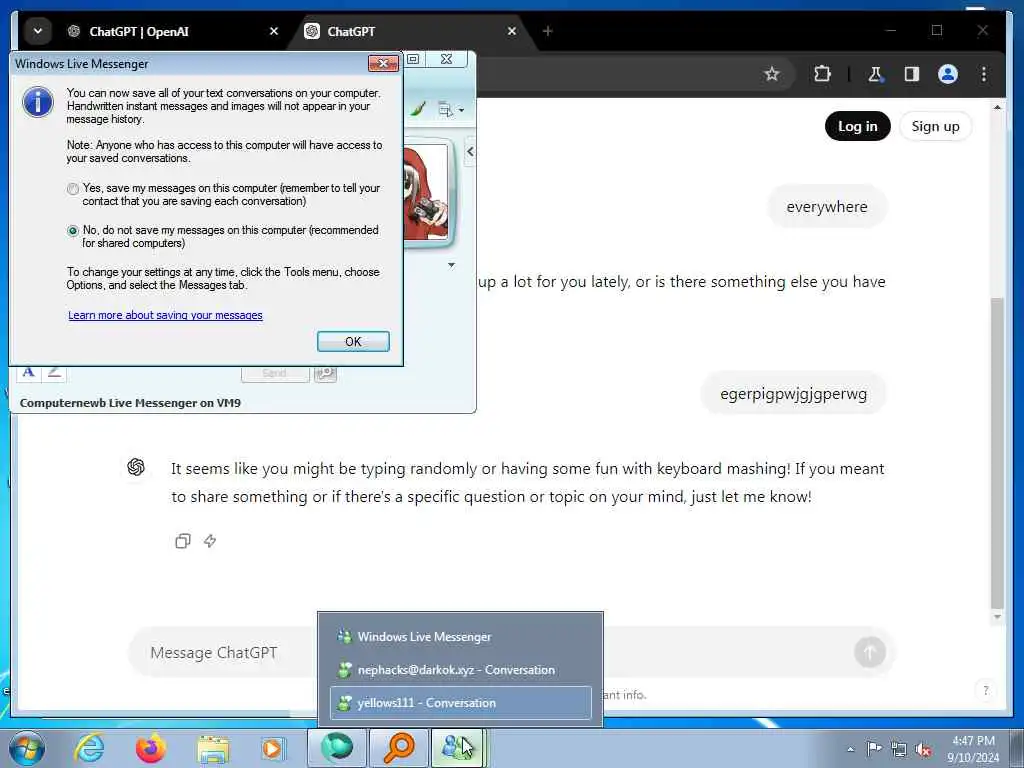
Task: Click the page vertical scrollbar thumb
Action: click(x=997, y=452)
